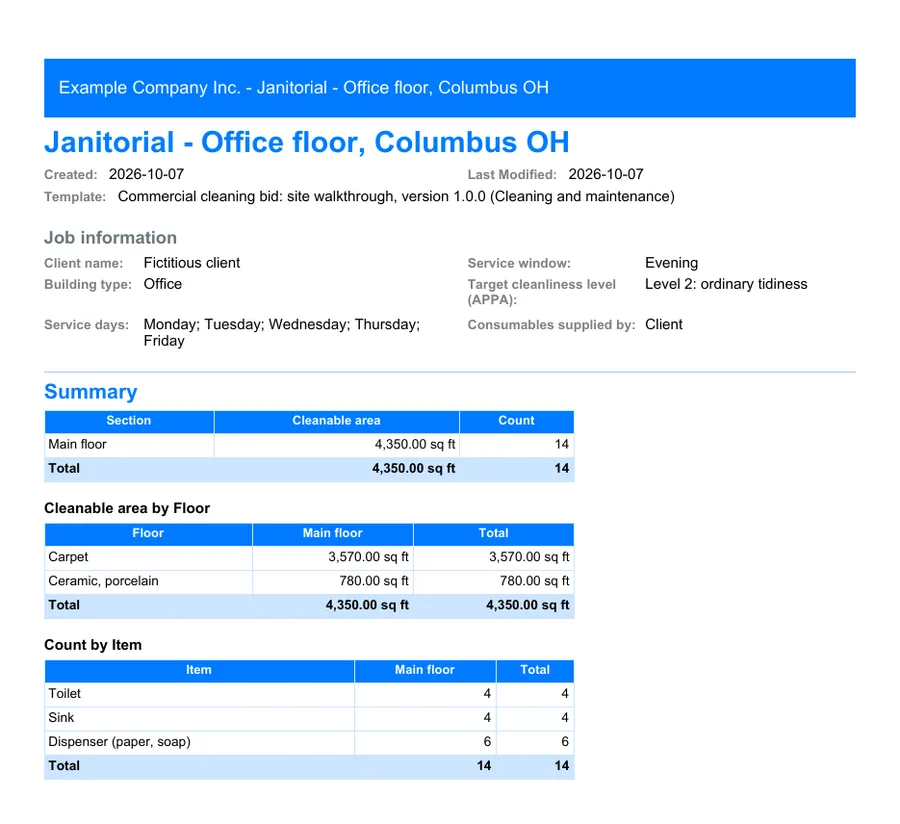Select the 'Sink' row label
900x824 pixels.
(x=61, y=718)
